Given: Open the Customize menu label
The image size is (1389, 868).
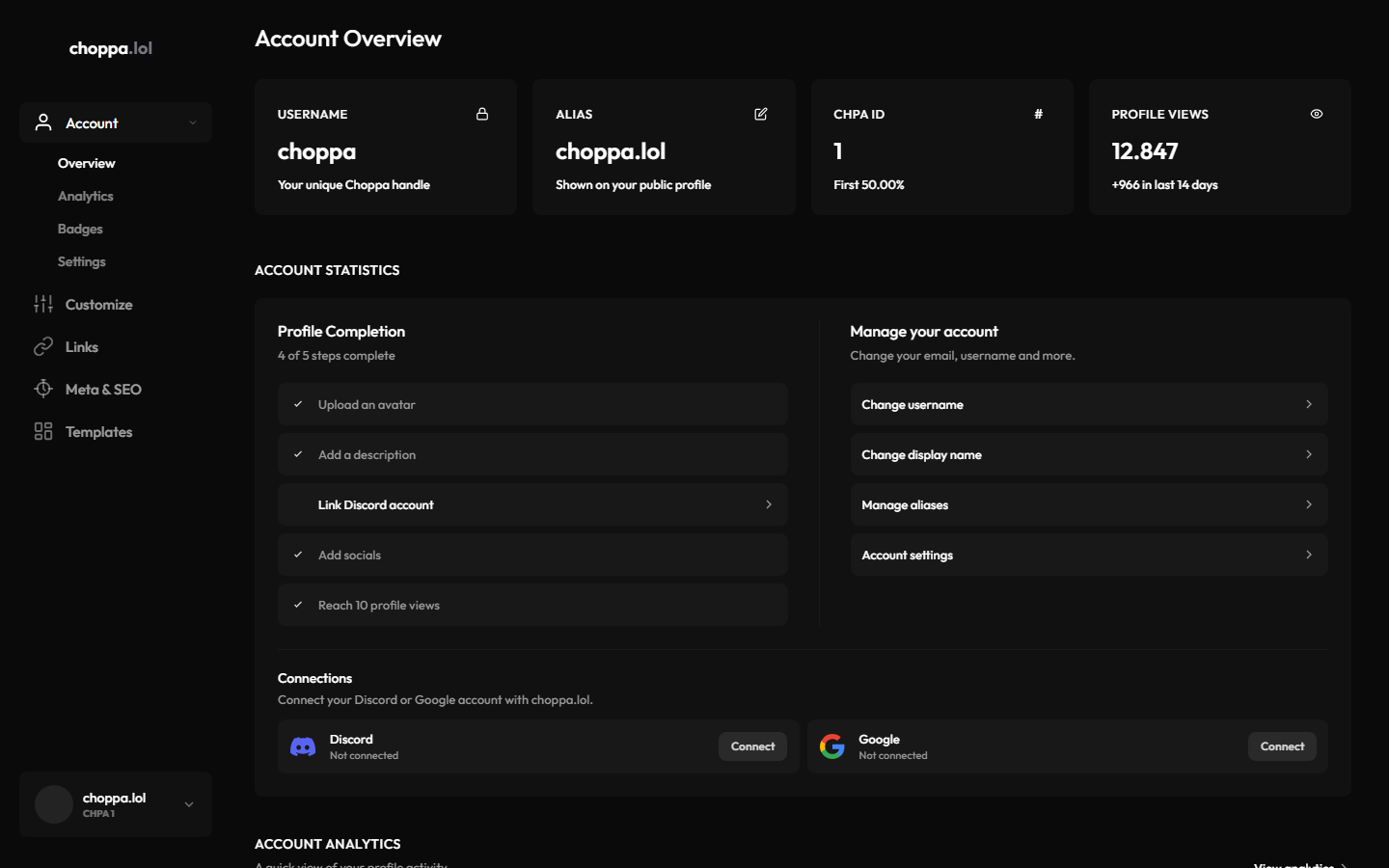Looking at the screenshot, I should [98, 305].
